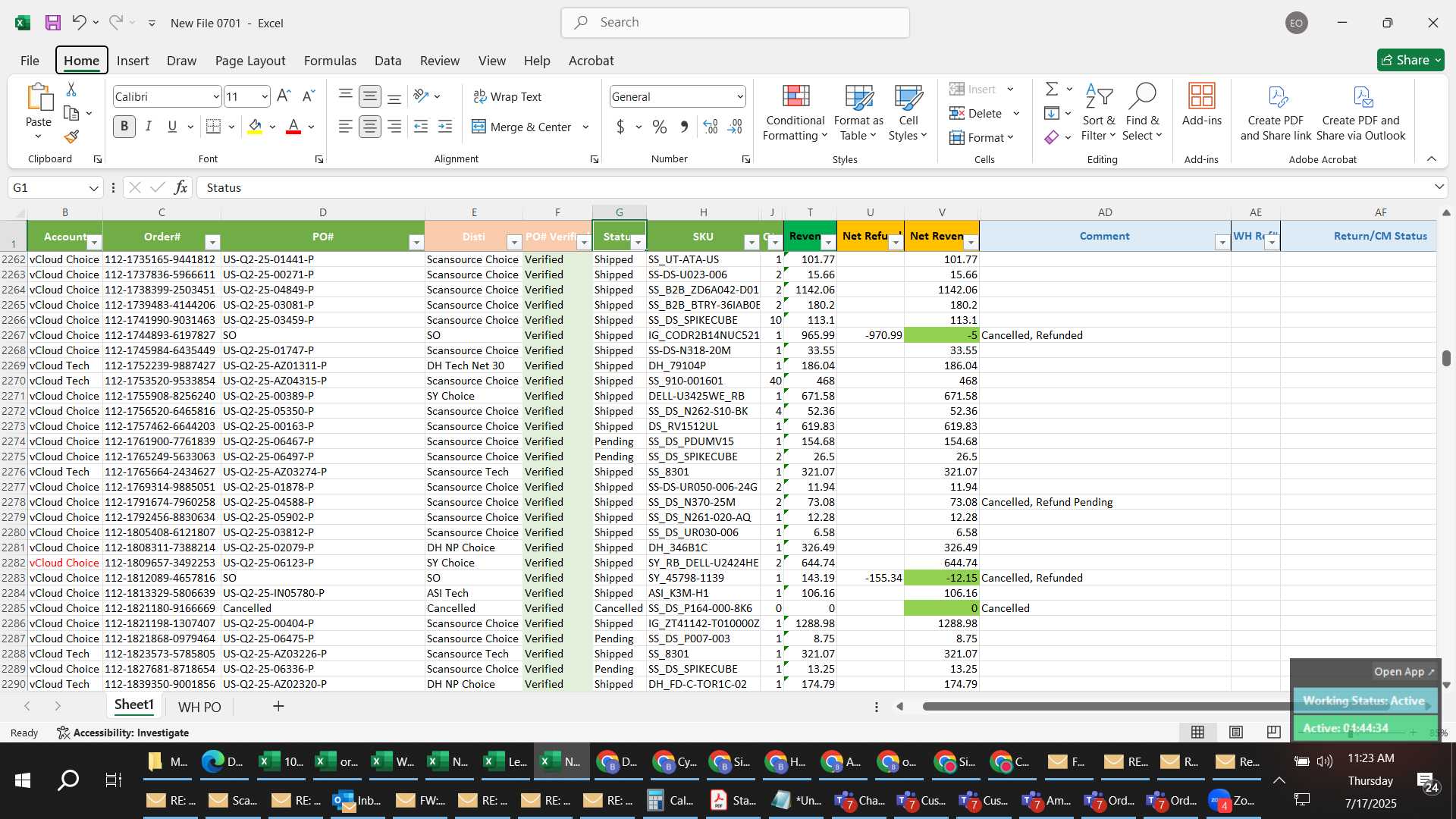The width and height of the screenshot is (1456, 819).
Task: Toggle Top Align
Action: point(346,96)
